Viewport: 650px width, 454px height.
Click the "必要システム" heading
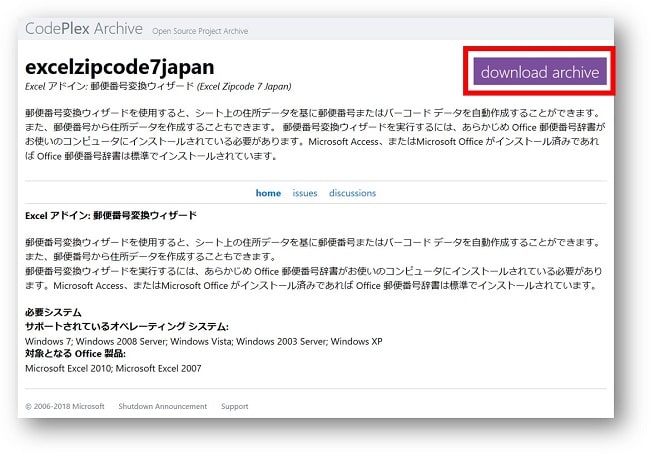point(53,312)
